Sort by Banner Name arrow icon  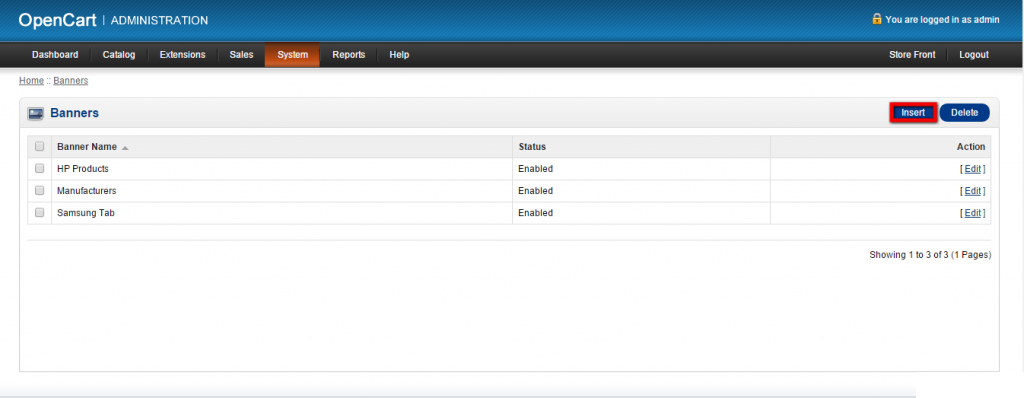(x=125, y=148)
